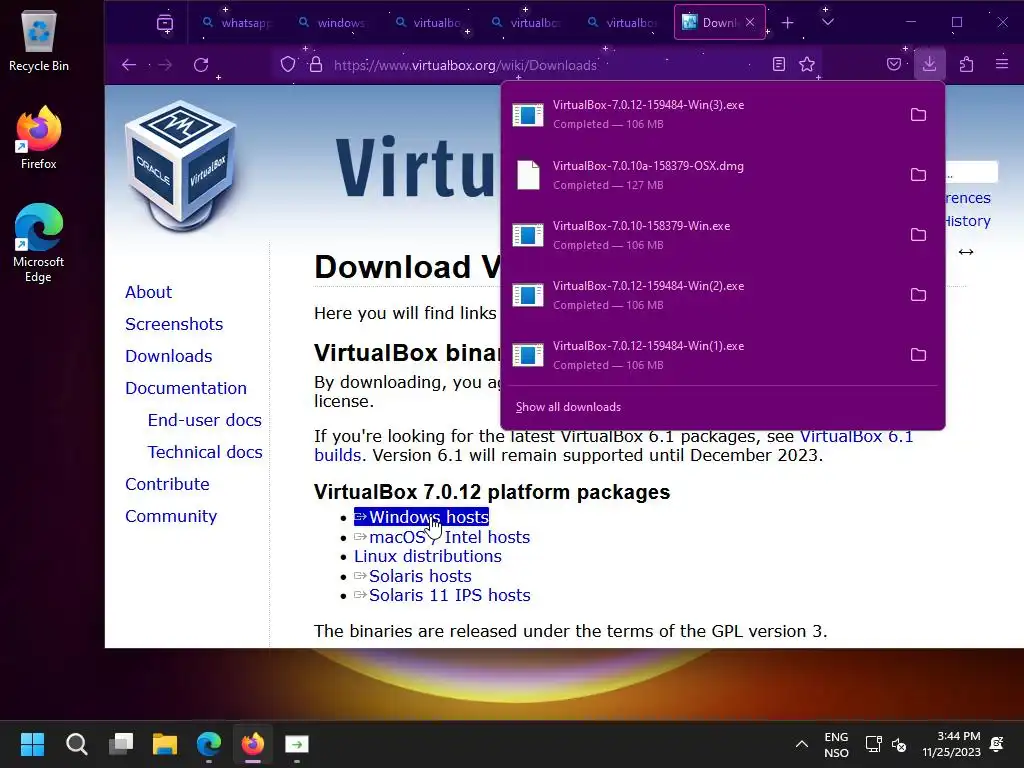Close the active Downloads tab
1024x768 pixels.
pyautogui.click(x=750, y=22)
